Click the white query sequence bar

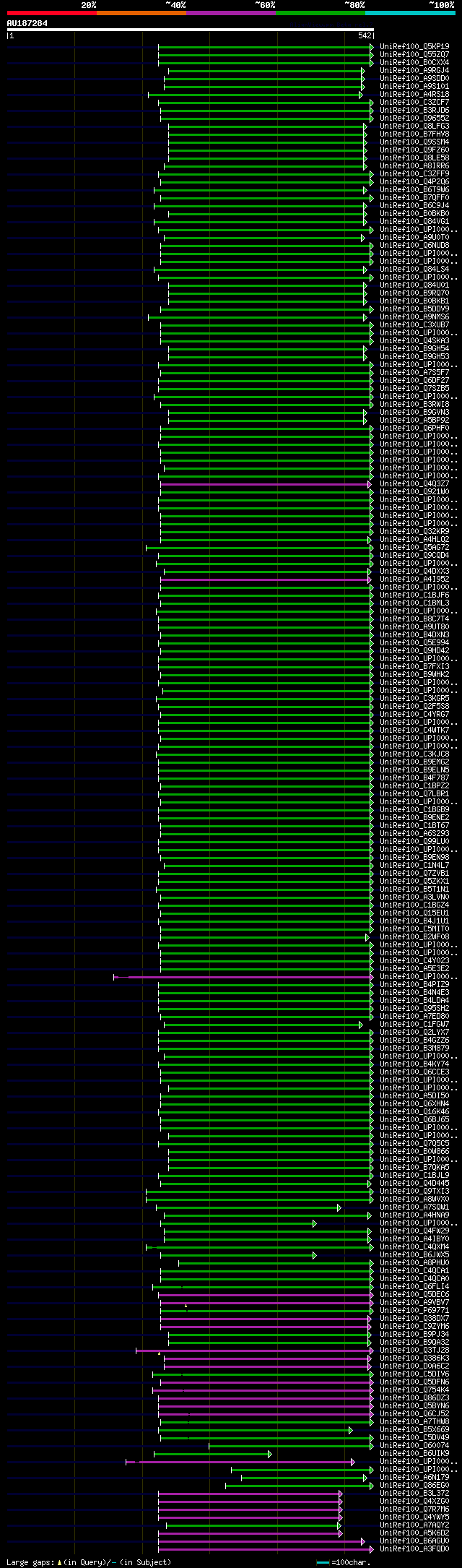191,30
